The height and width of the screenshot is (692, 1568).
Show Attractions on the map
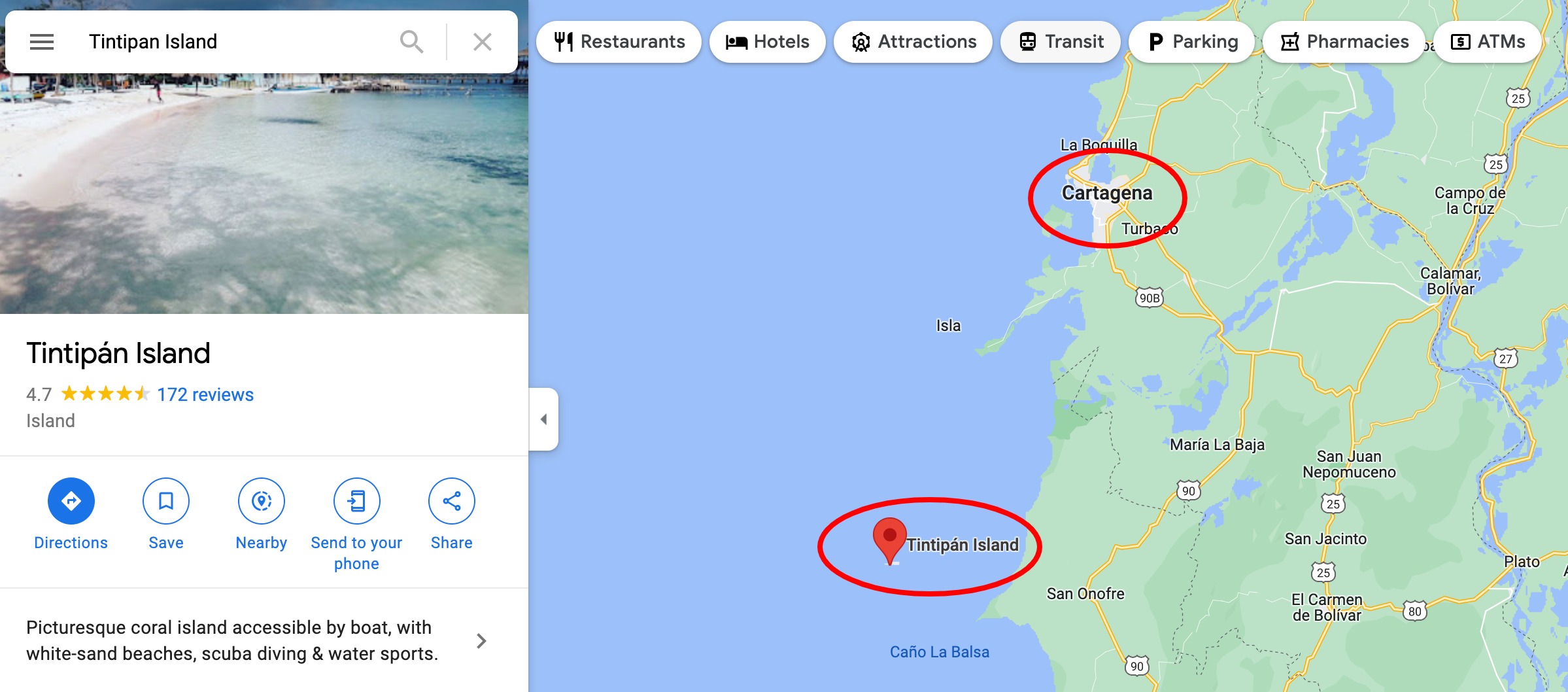pyautogui.click(x=913, y=42)
